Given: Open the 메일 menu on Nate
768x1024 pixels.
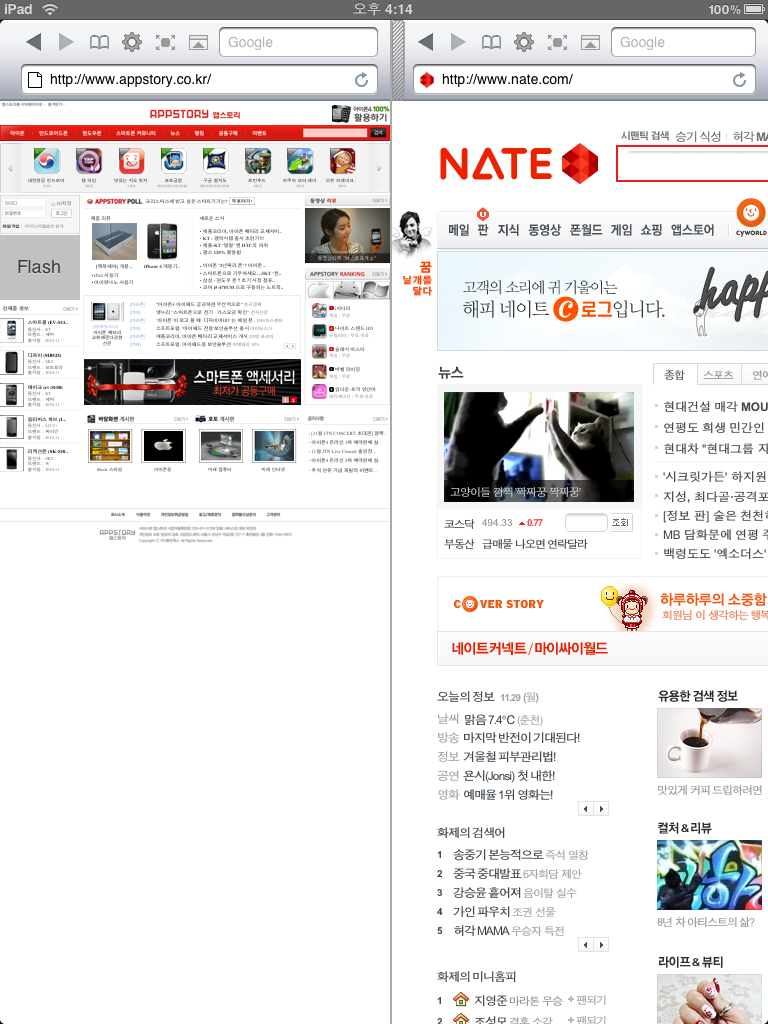Looking at the screenshot, I should point(459,230).
